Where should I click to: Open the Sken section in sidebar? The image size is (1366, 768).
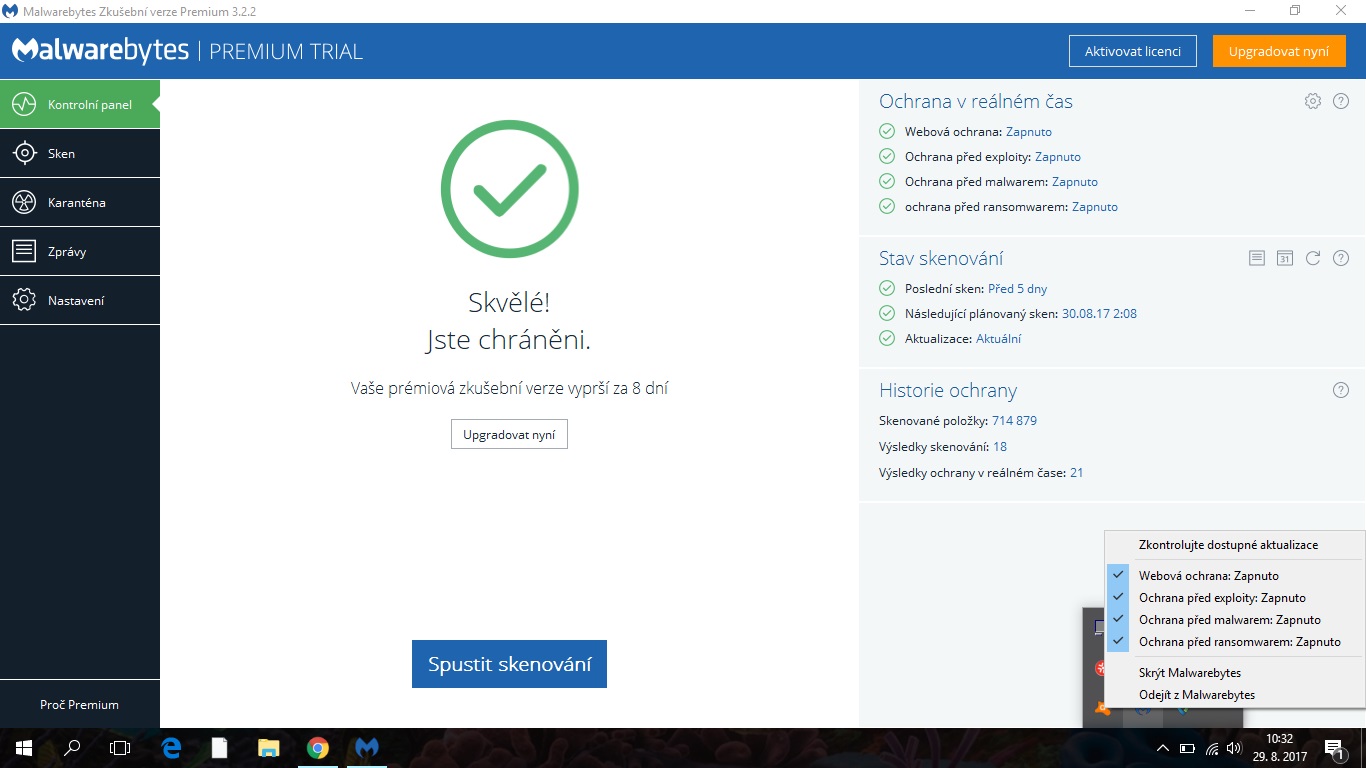80,154
